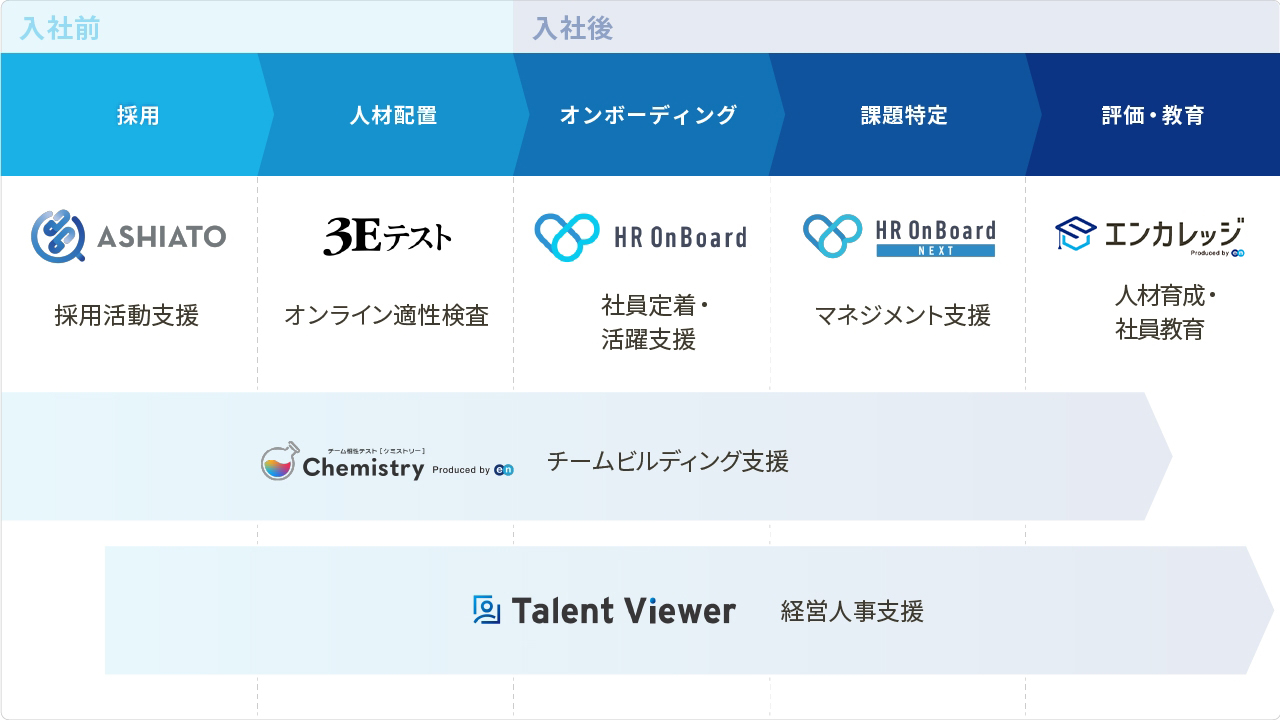The width and height of the screenshot is (1280, 720).
Task: Open the 採用活動支援 link text
Action: [127, 316]
